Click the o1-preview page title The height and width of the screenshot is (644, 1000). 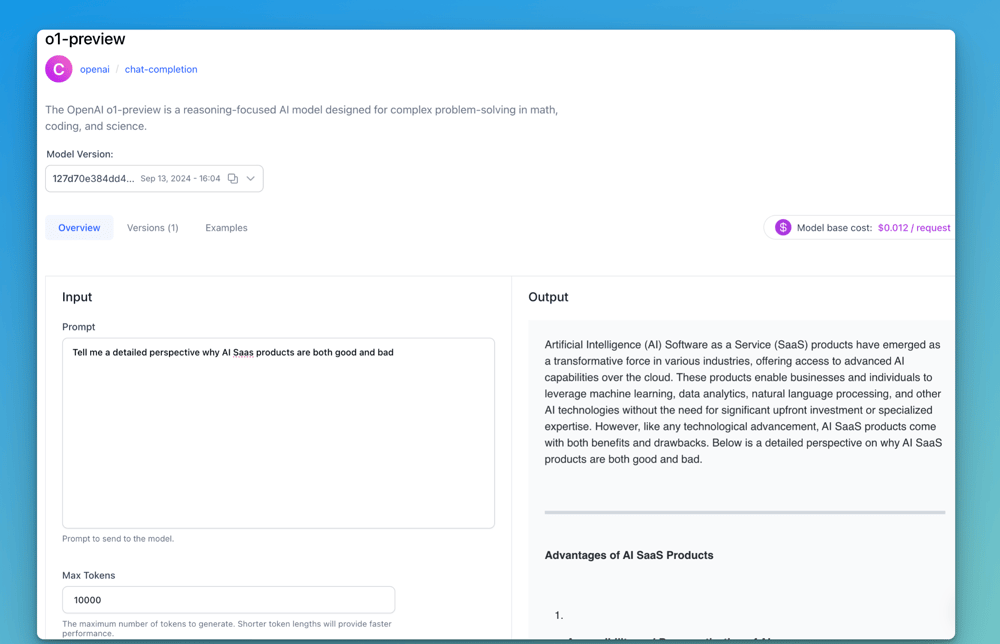85,40
